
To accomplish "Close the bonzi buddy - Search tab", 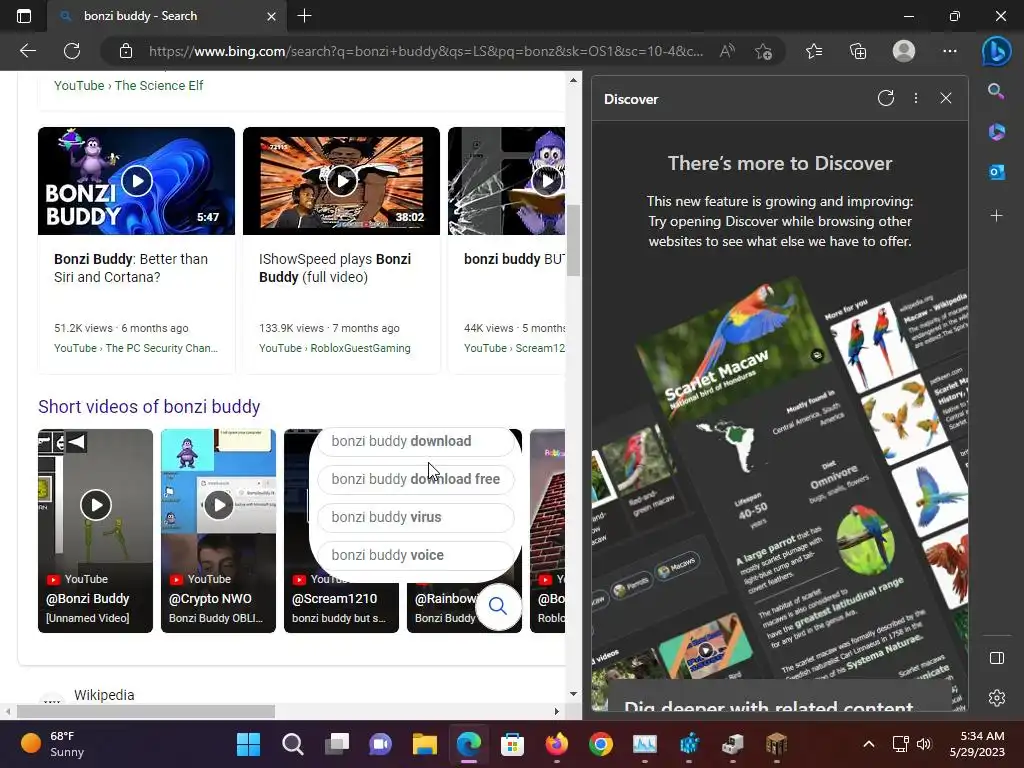I will (271, 16).
